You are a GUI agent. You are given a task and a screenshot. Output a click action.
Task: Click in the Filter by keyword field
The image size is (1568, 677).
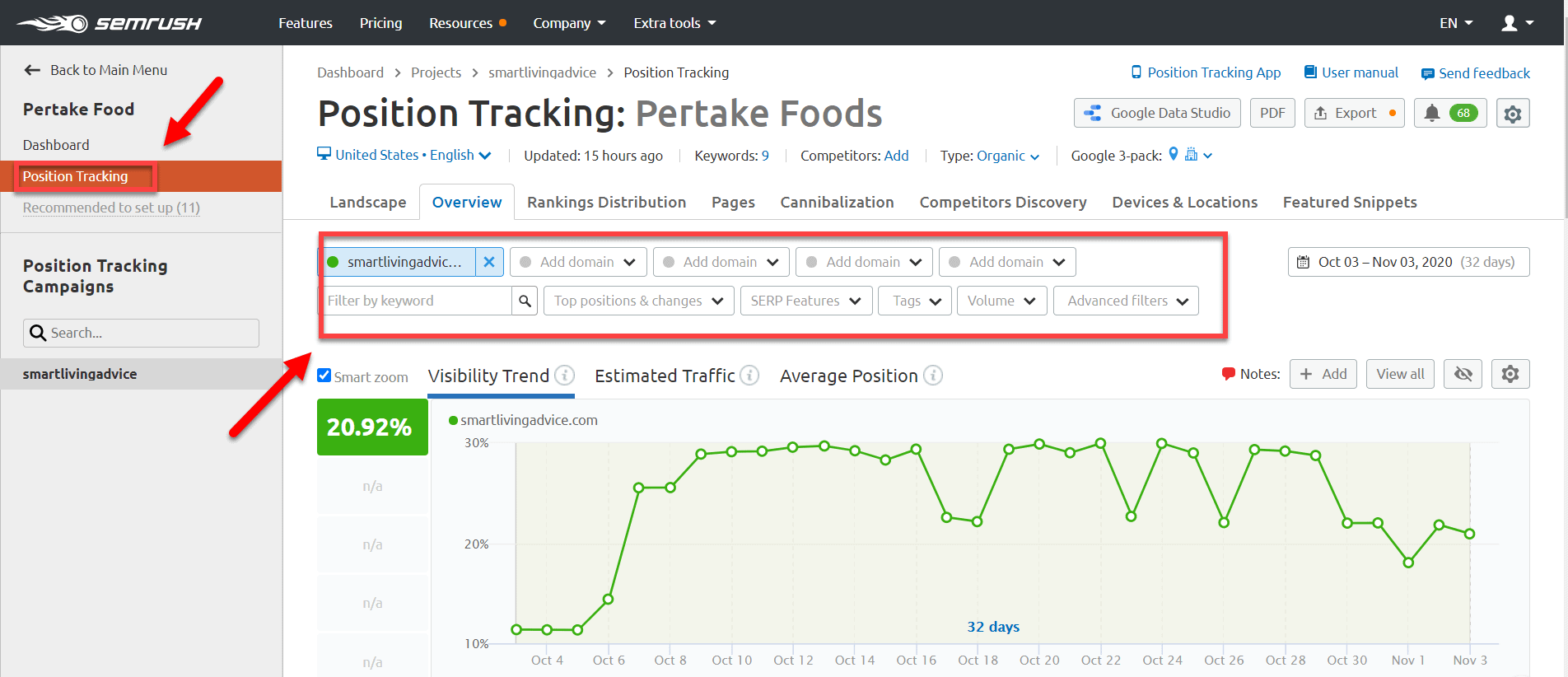point(415,301)
